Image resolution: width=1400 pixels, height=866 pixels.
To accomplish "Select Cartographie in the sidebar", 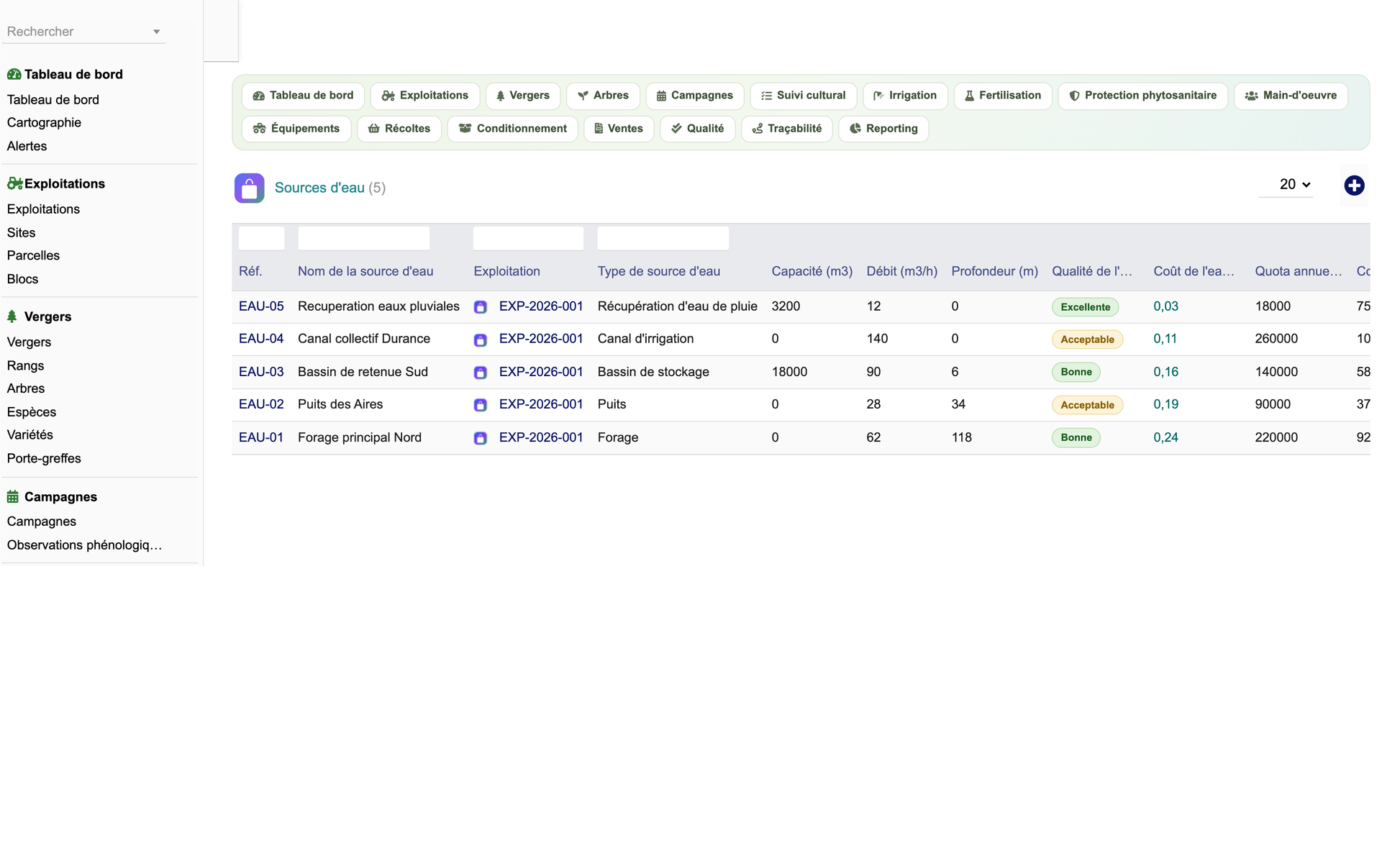I will (x=44, y=123).
